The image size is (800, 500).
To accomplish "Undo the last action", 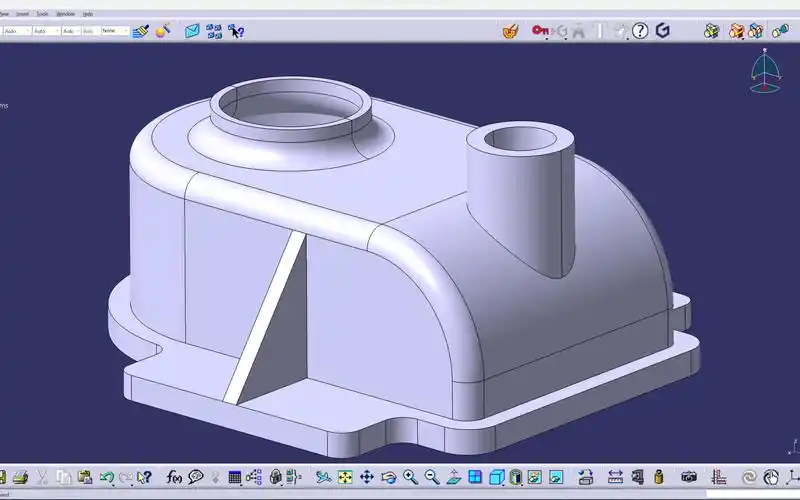I will [x=106, y=477].
